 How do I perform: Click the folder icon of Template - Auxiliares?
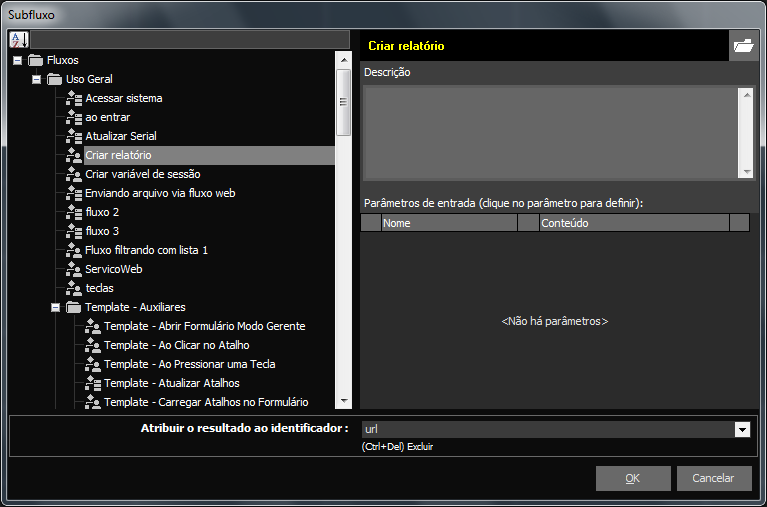[74, 307]
